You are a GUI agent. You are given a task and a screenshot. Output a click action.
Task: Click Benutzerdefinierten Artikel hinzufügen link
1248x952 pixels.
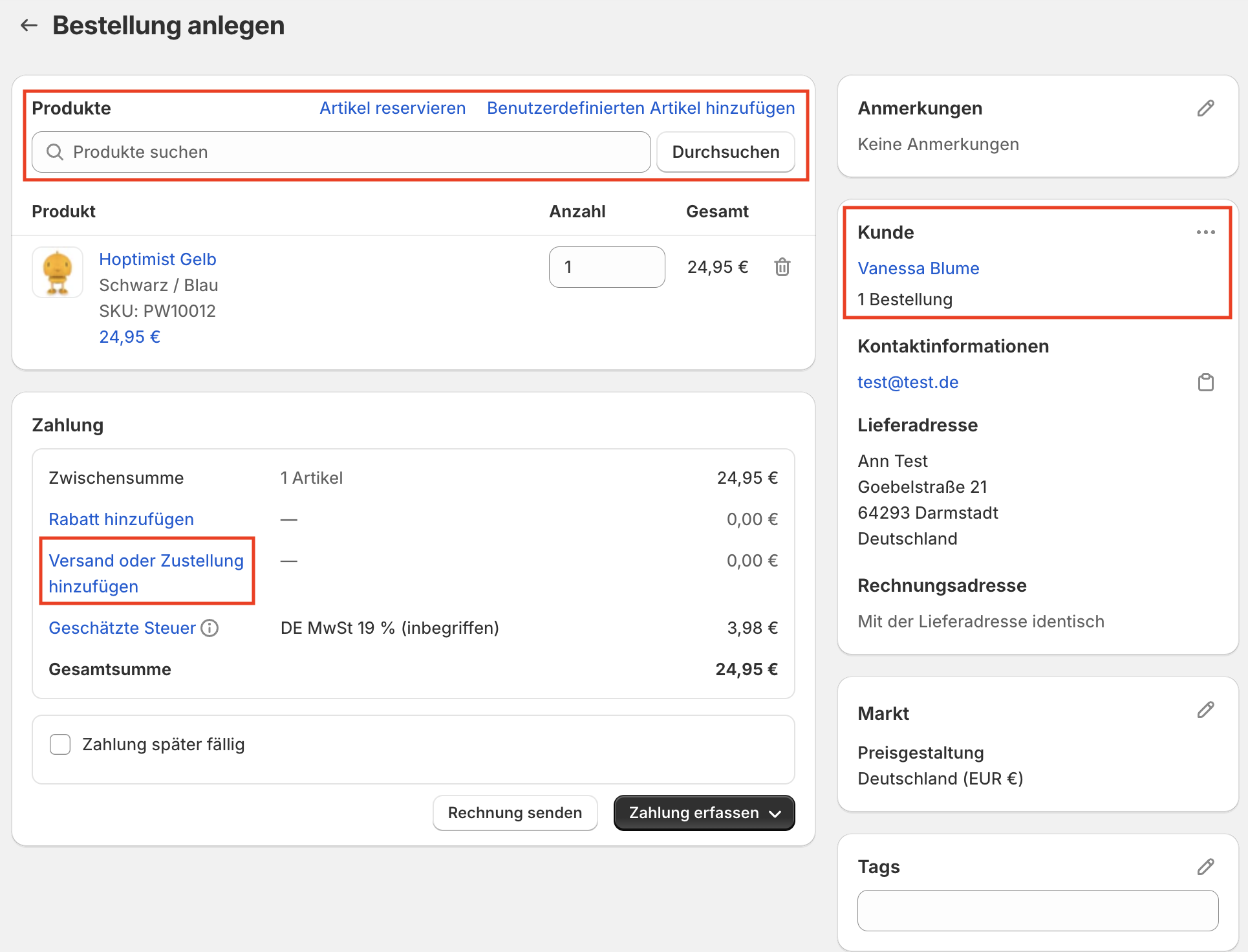(641, 108)
